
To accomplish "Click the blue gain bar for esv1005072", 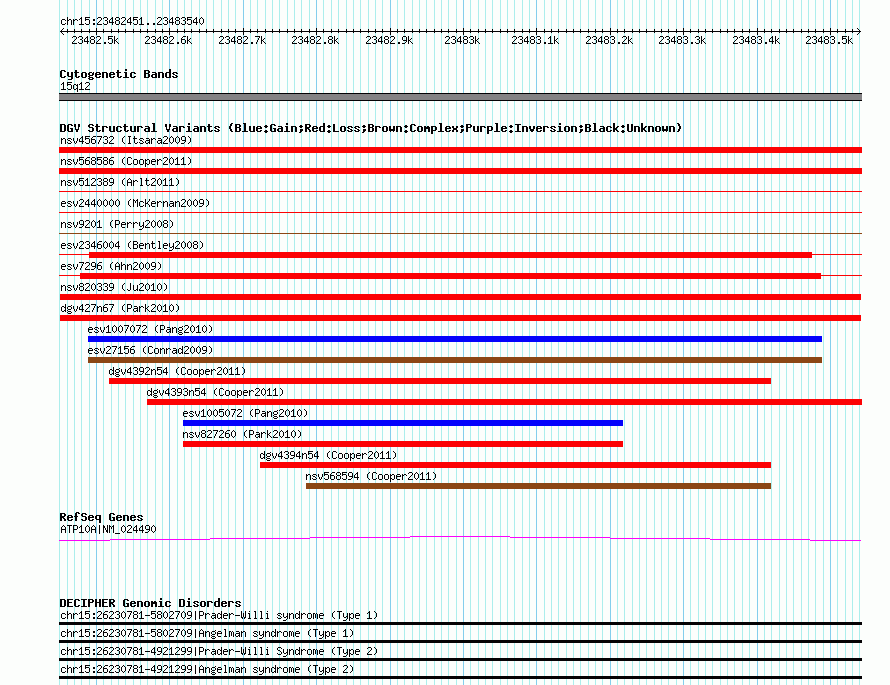I will tap(403, 423).
